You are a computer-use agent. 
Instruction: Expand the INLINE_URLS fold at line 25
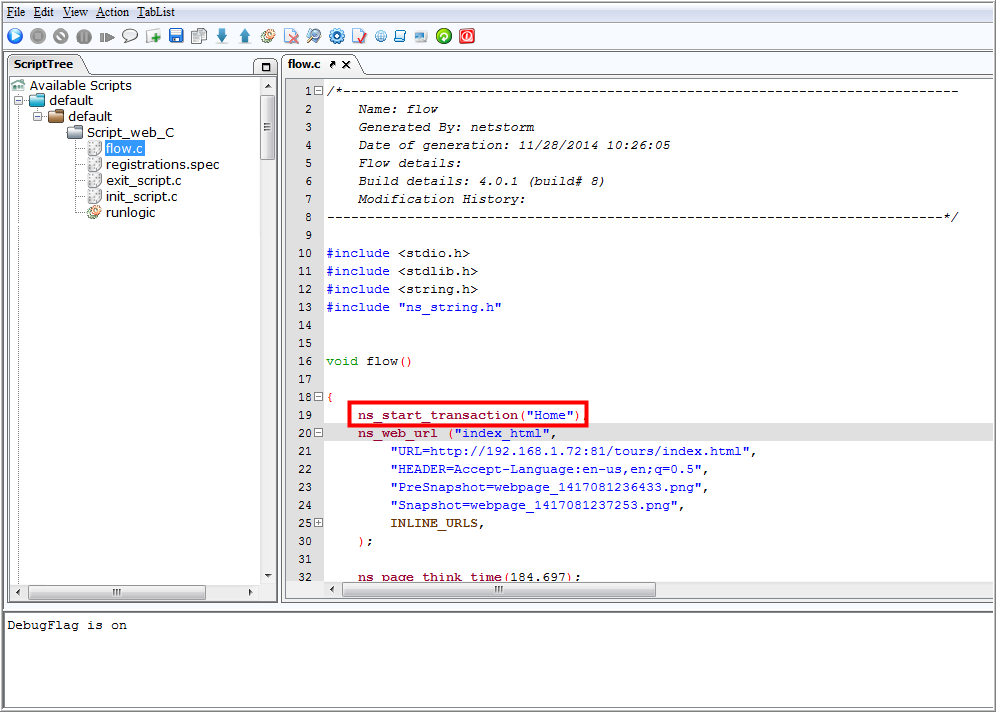coord(319,523)
